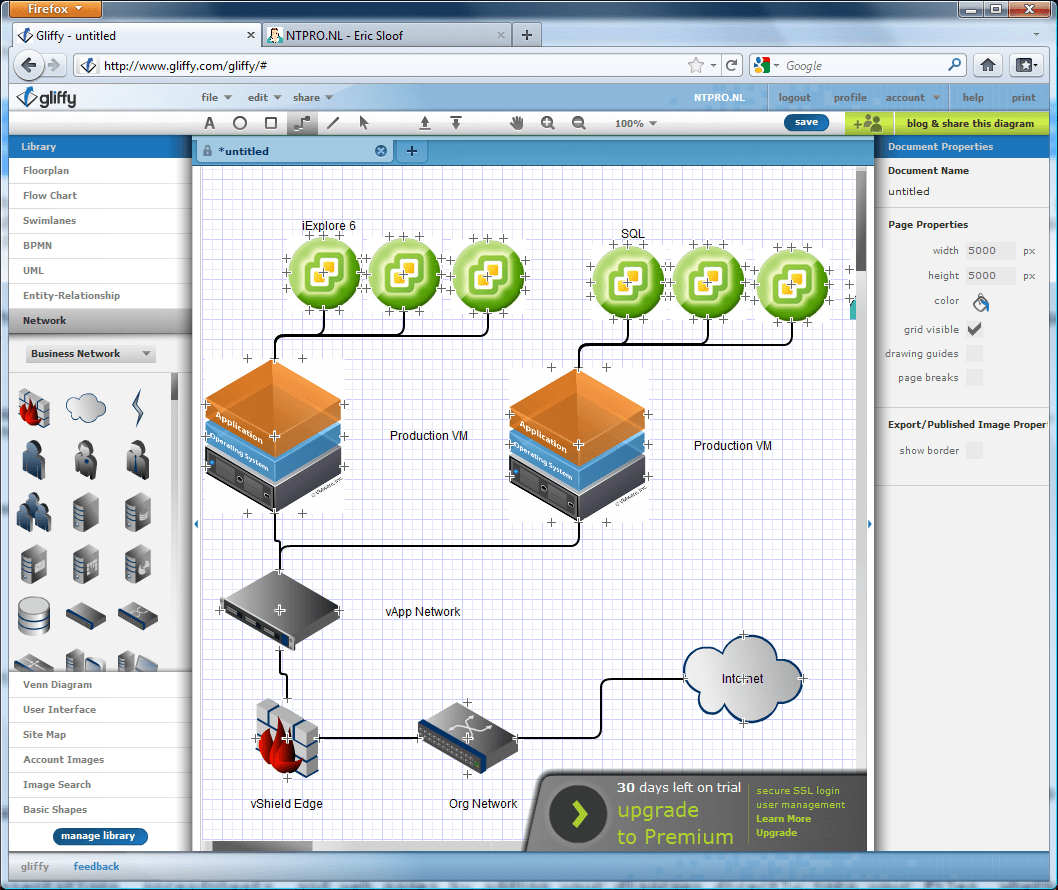Enable the show border checkbox
Viewport: 1058px width, 890px height.
pyautogui.click(x=974, y=451)
